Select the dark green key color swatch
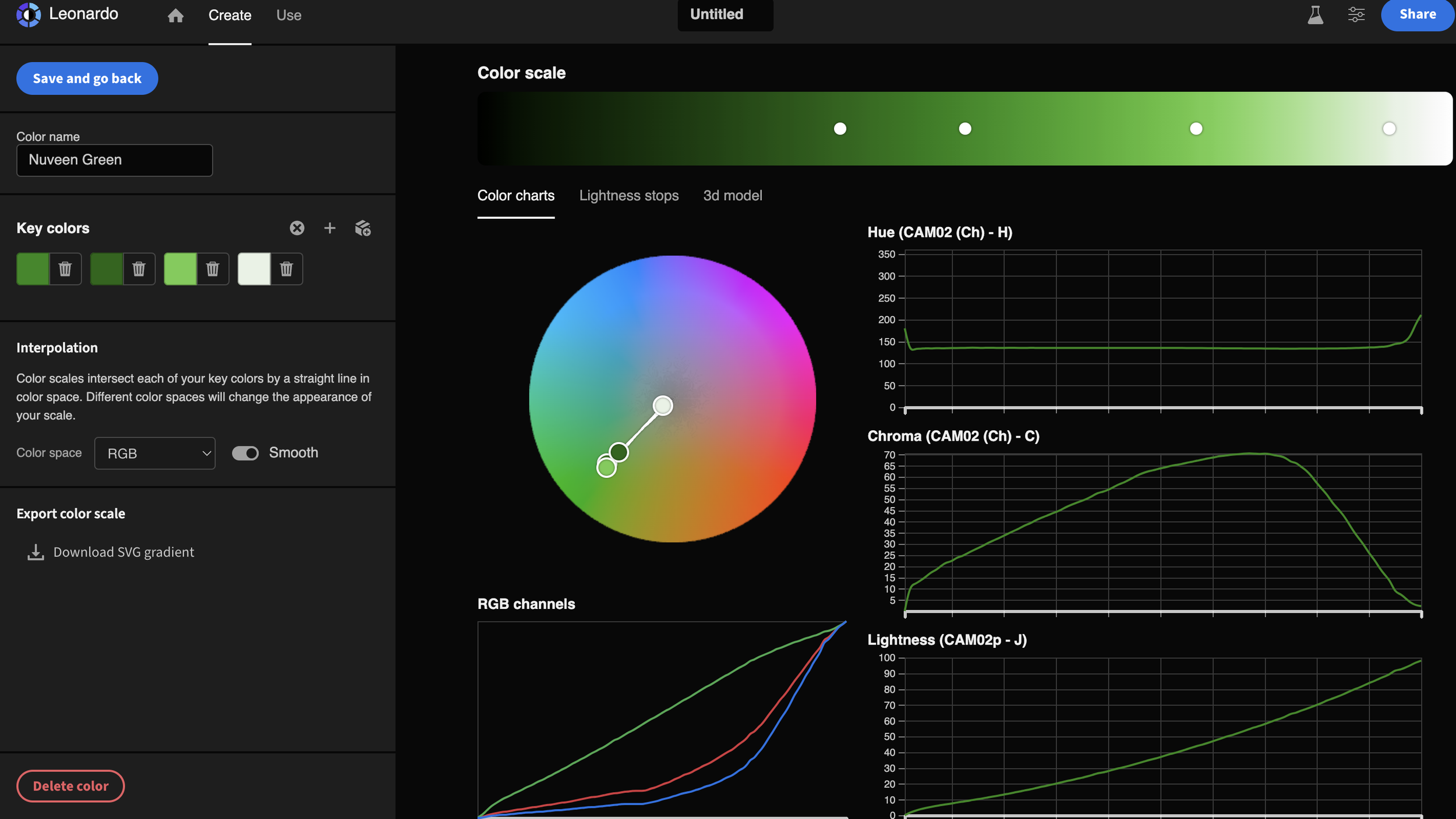The height and width of the screenshot is (819, 1456). coord(107,269)
